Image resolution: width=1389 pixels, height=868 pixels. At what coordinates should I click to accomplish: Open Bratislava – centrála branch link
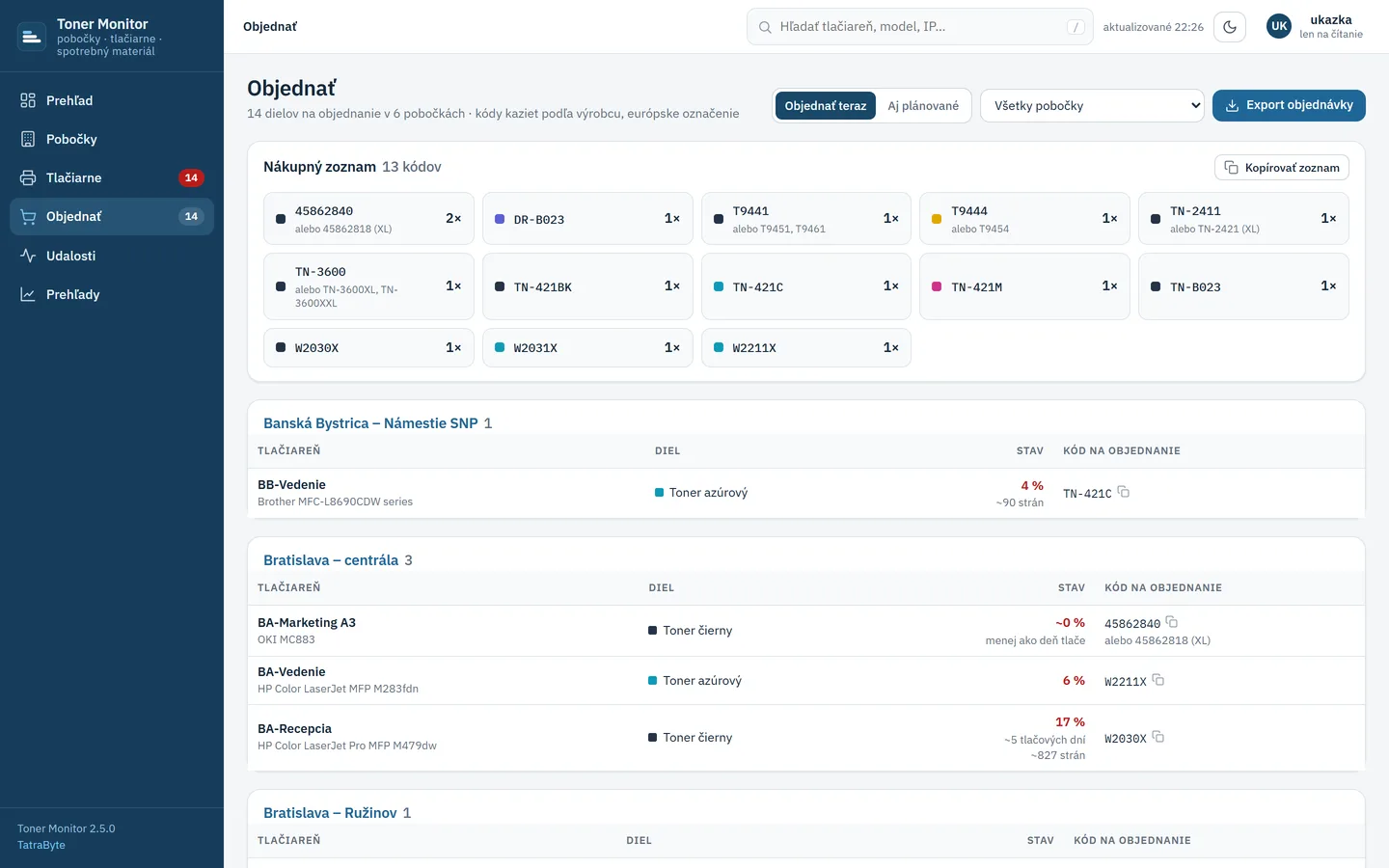coord(331,560)
